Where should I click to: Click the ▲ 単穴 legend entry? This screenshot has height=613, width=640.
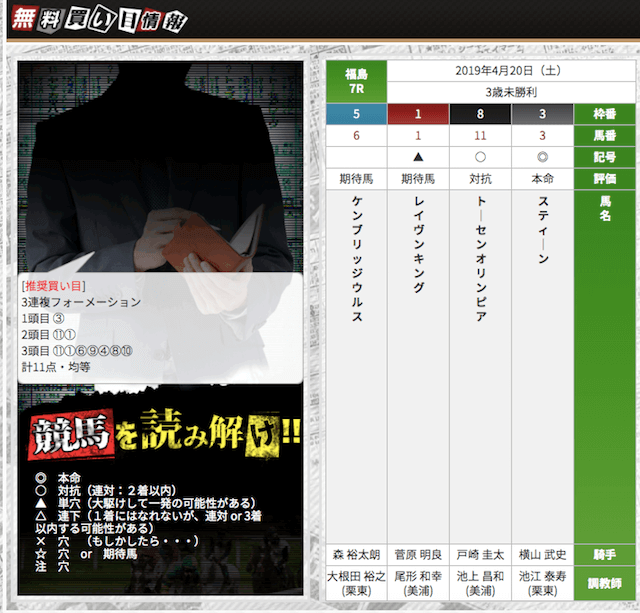click(x=145, y=503)
